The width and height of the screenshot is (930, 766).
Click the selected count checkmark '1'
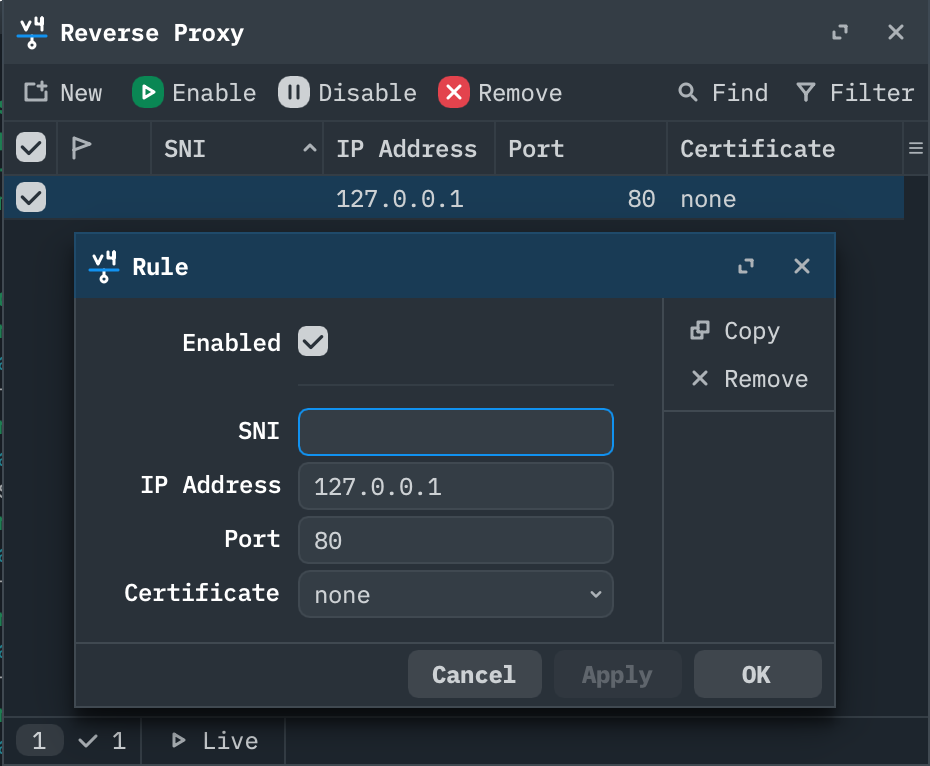point(102,740)
